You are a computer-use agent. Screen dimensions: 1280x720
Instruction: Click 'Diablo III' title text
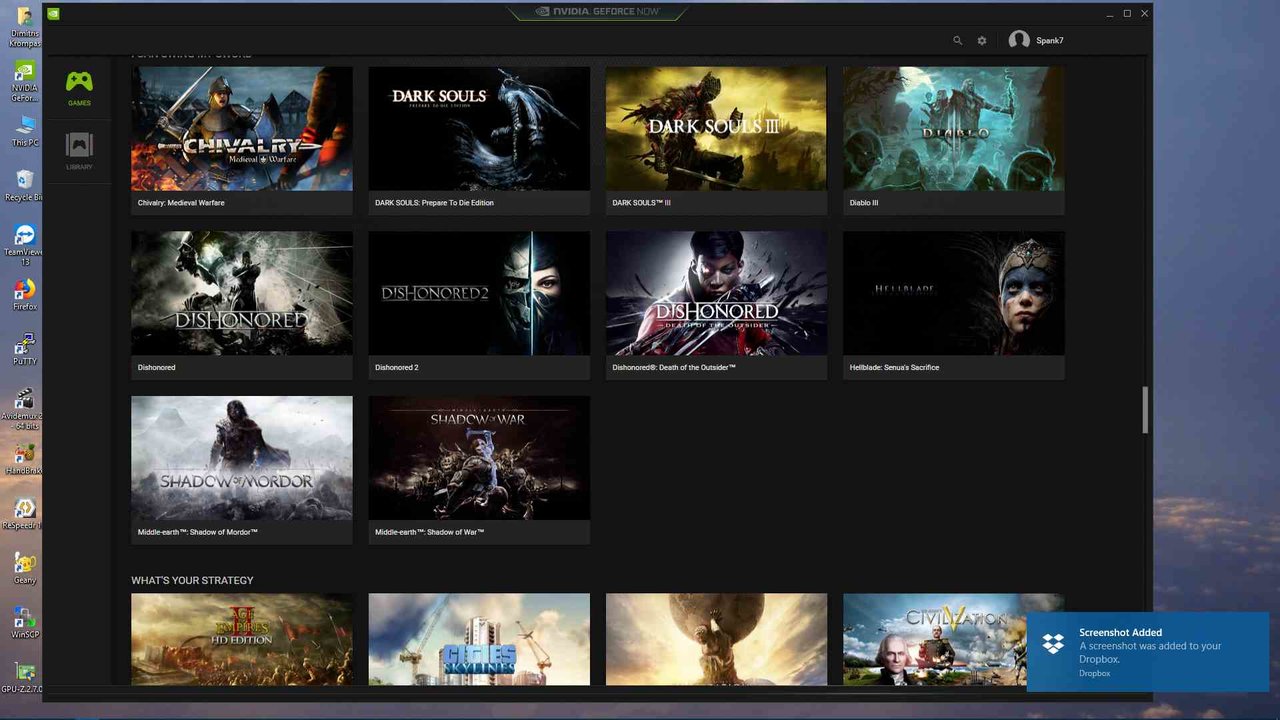(x=864, y=203)
